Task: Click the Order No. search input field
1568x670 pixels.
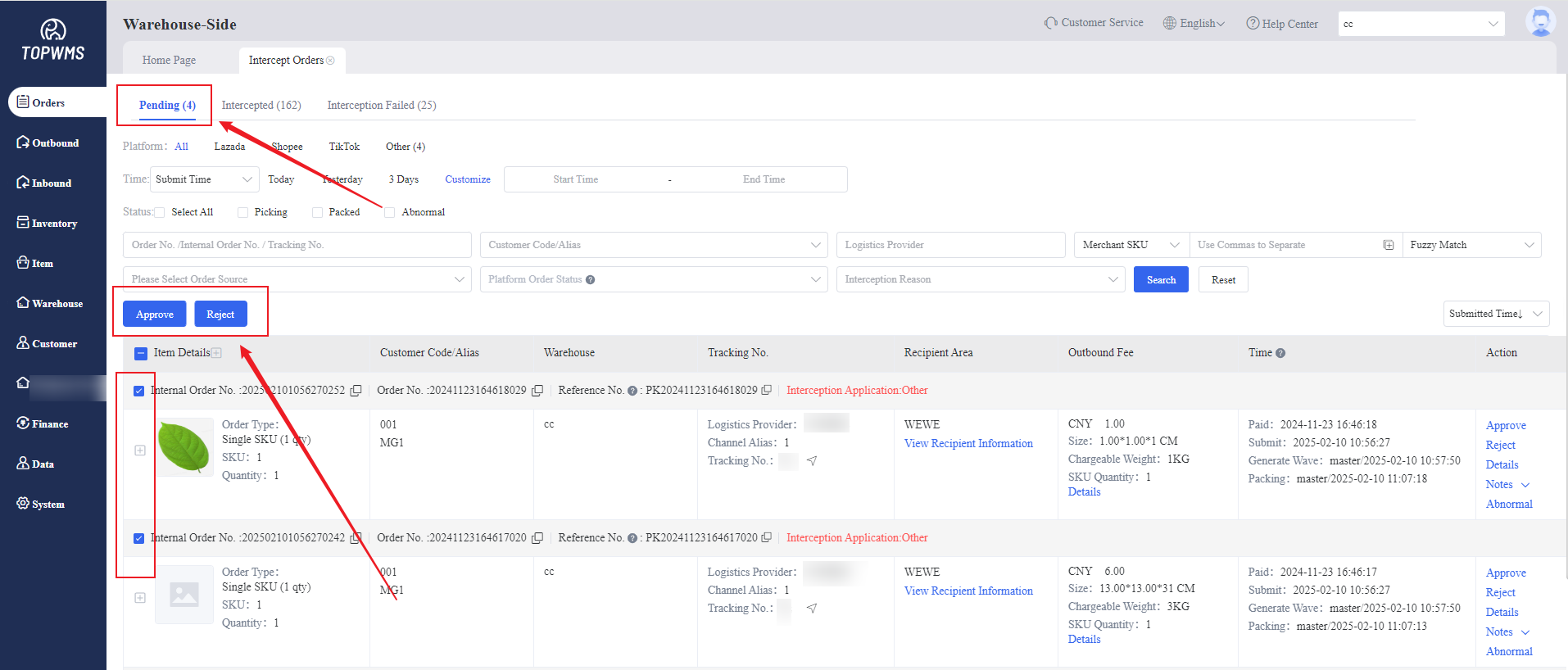Action: tap(297, 245)
